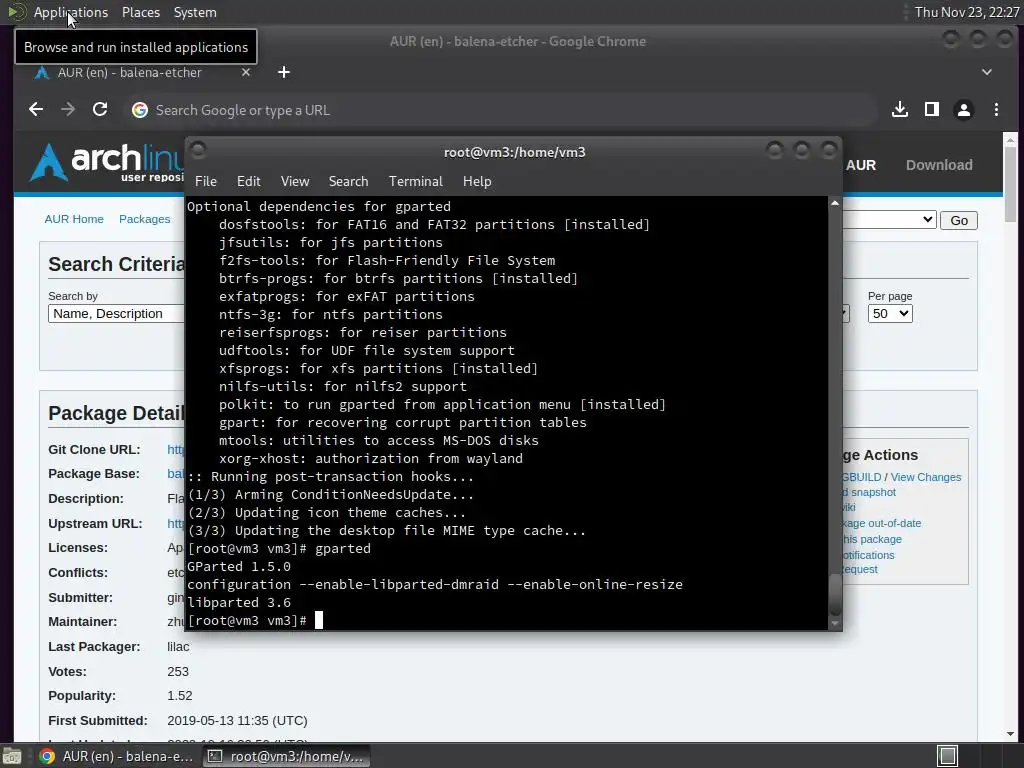Click the votes value '253'

tap(178, 671)
